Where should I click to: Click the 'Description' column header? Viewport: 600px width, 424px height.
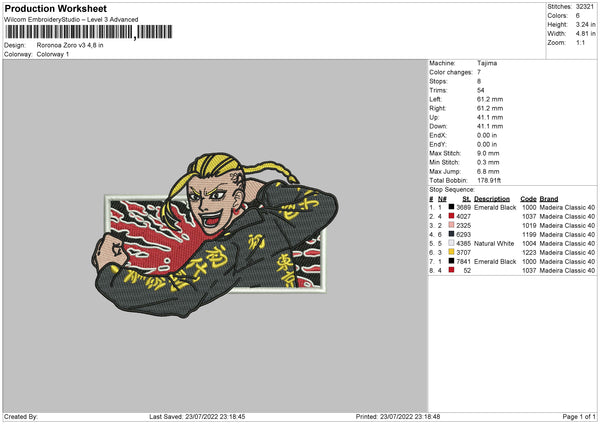492,199
